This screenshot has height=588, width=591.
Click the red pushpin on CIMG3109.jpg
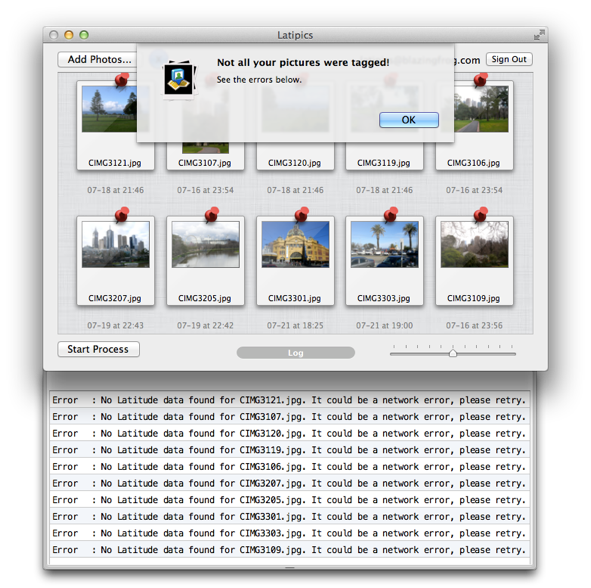point(480,214)
